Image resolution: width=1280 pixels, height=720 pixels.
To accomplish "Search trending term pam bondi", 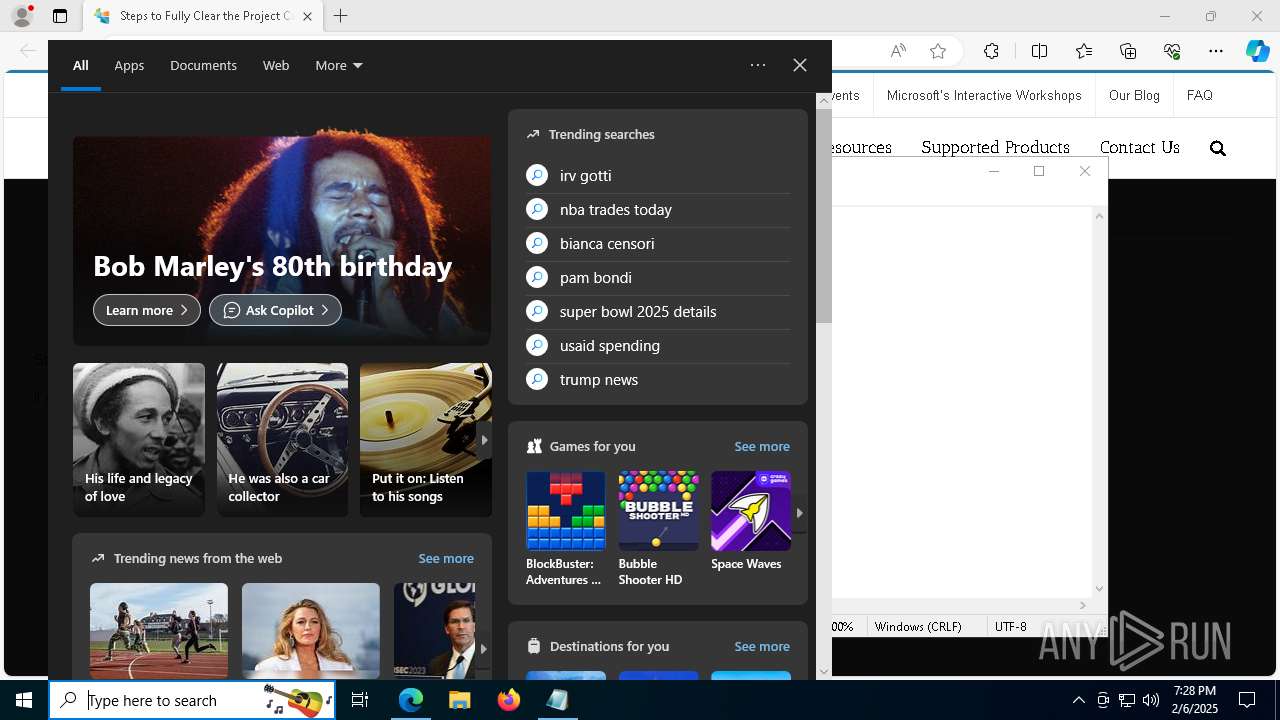I will pos(658,277).
